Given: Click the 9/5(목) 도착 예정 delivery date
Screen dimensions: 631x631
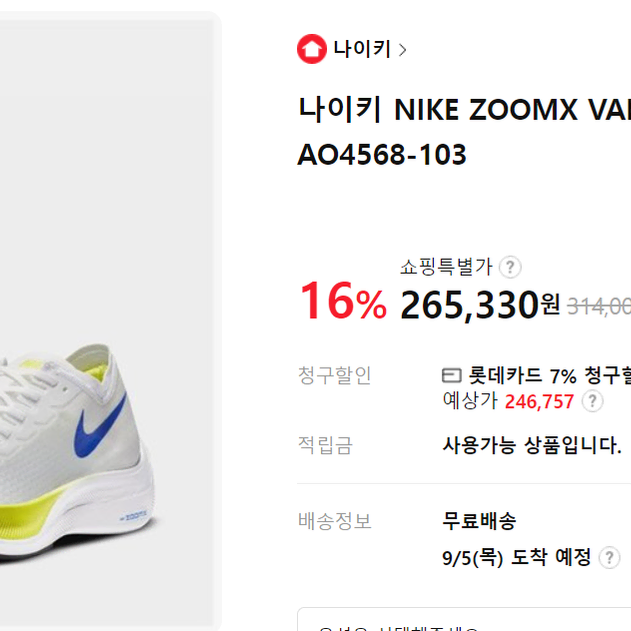Looking at the screenshot, I should (516, 558).
